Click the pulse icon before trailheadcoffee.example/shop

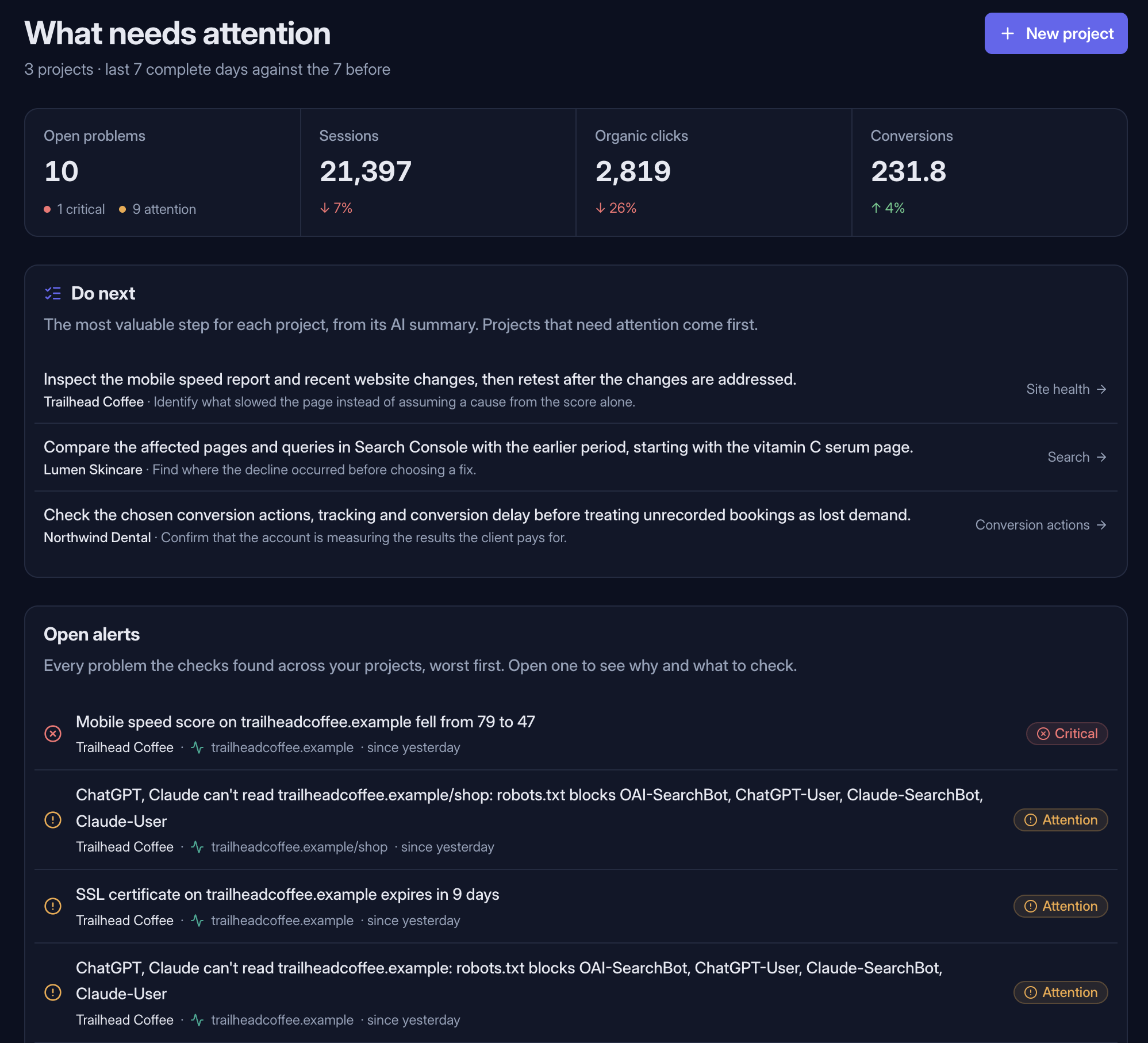[197, 847]
